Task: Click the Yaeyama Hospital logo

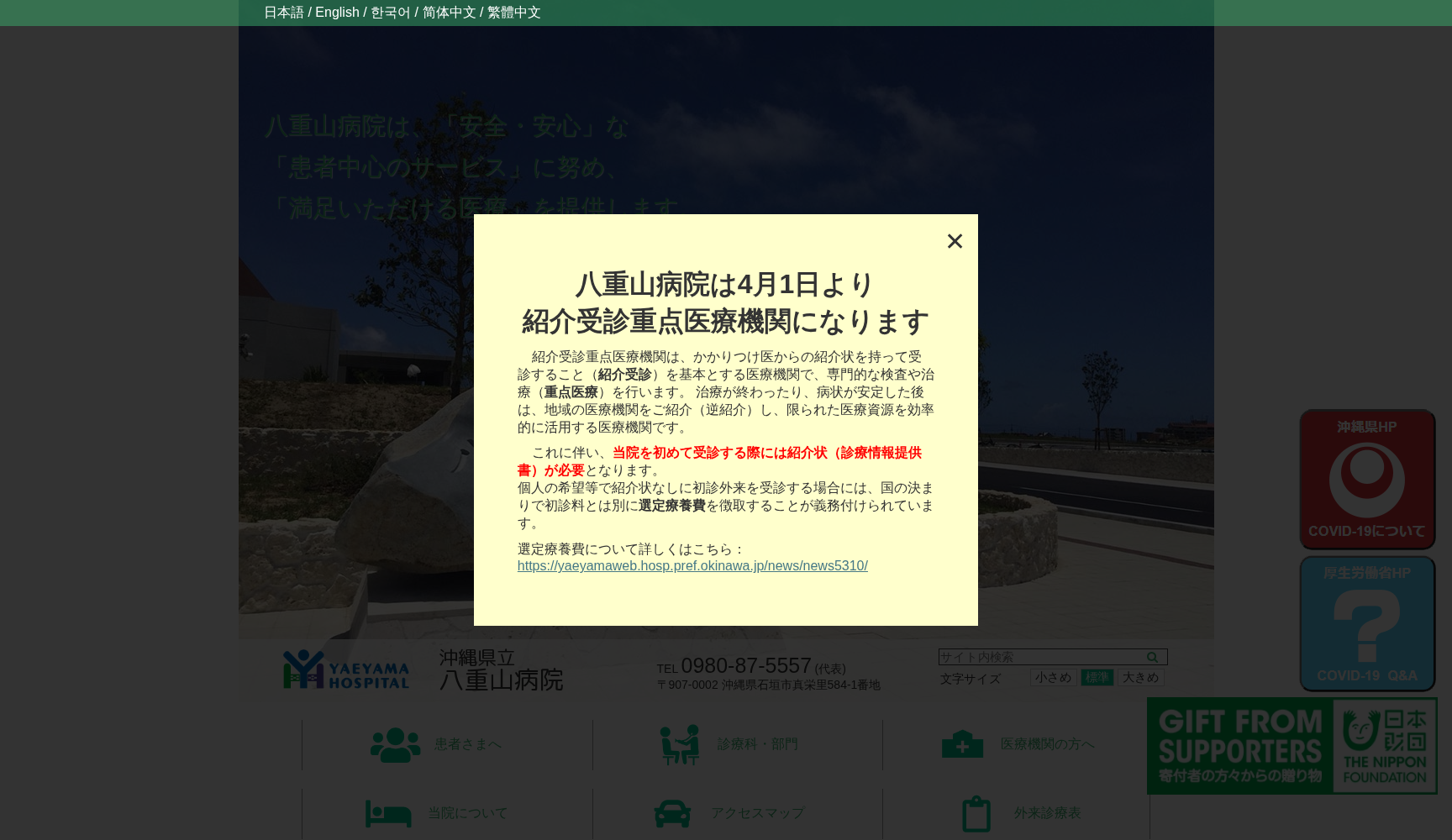Action: 345,669
